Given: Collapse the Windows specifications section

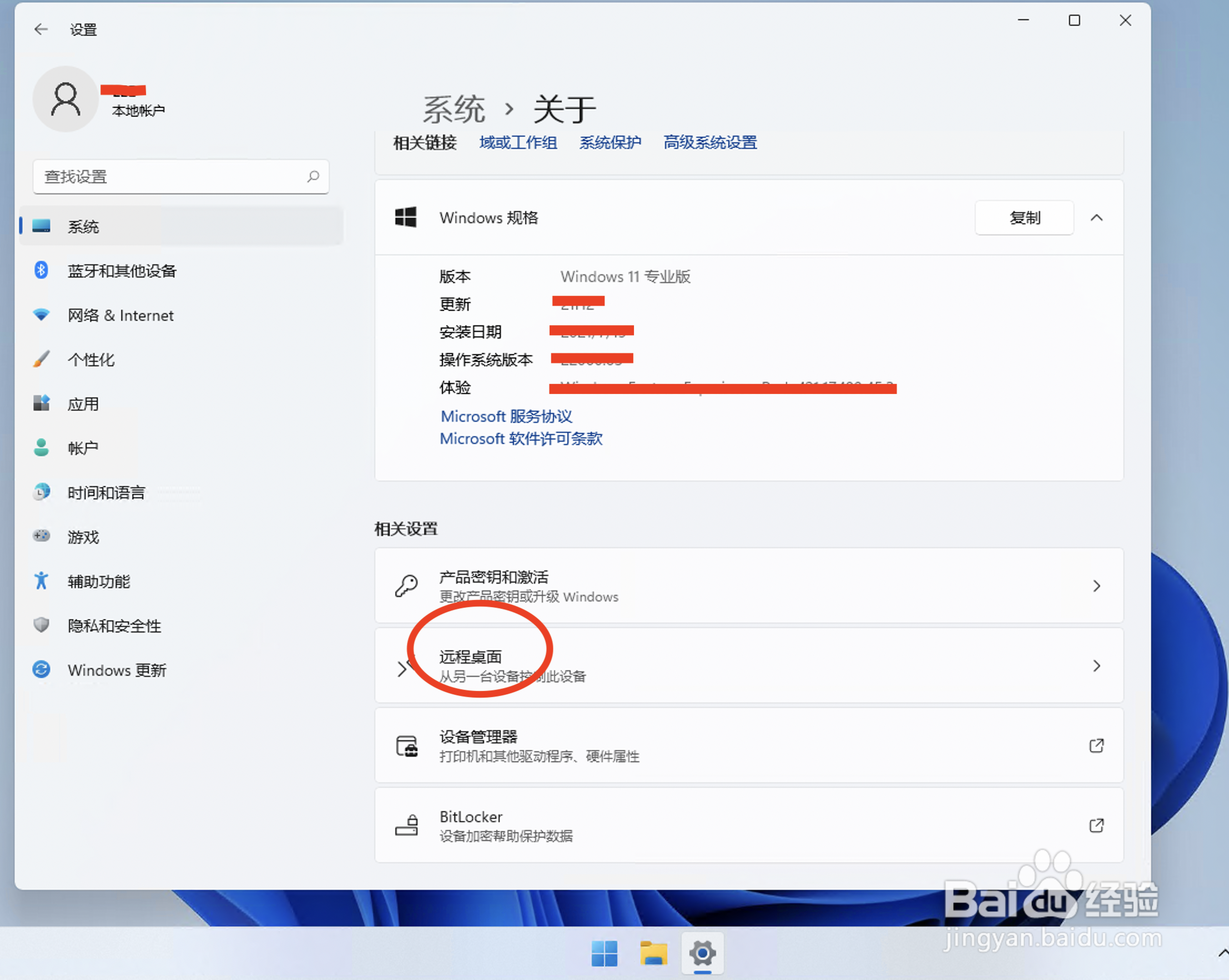Looking at the screenshot, I should [x=1096, y=218].
